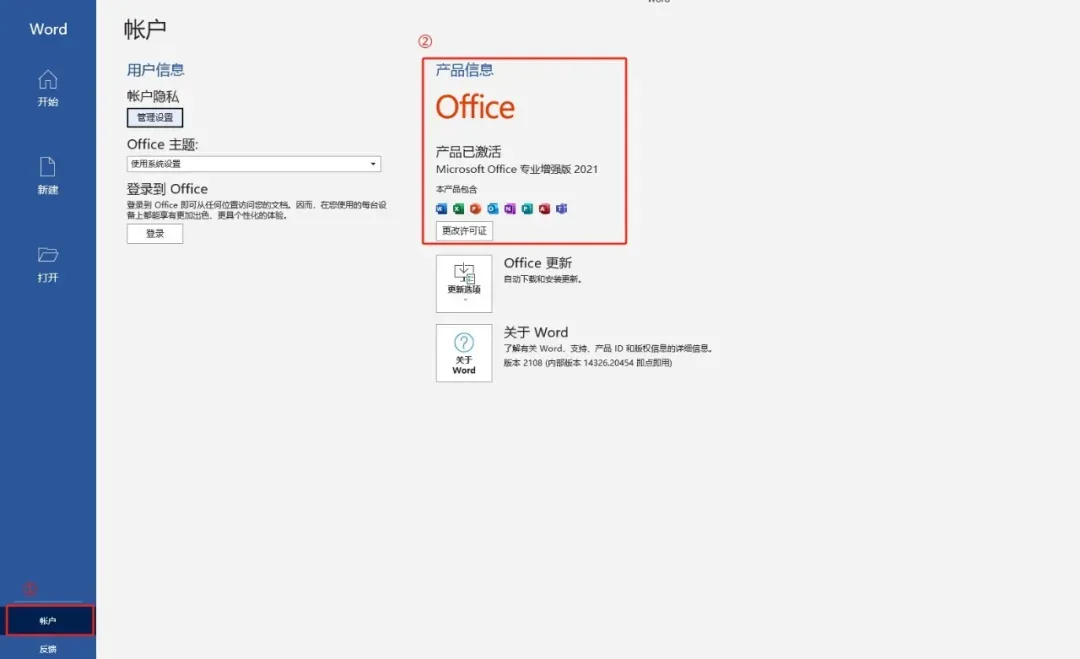Click the 管理设置 button under 帐户隐私

[155, 118]
